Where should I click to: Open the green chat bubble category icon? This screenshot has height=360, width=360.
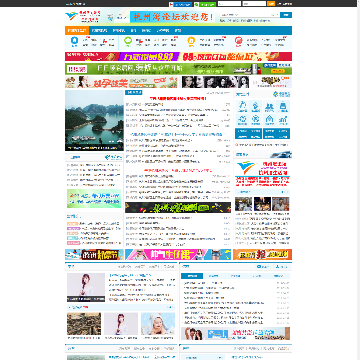click(128, 41)
